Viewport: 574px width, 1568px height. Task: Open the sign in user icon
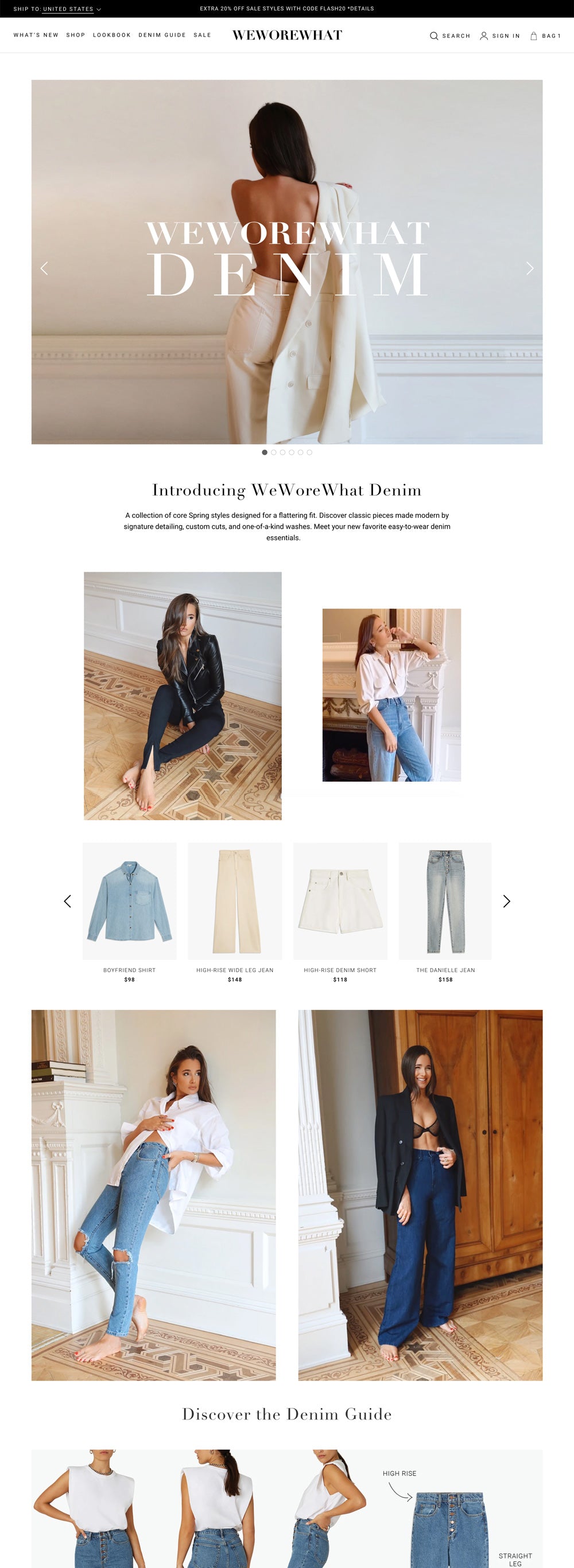484,36
